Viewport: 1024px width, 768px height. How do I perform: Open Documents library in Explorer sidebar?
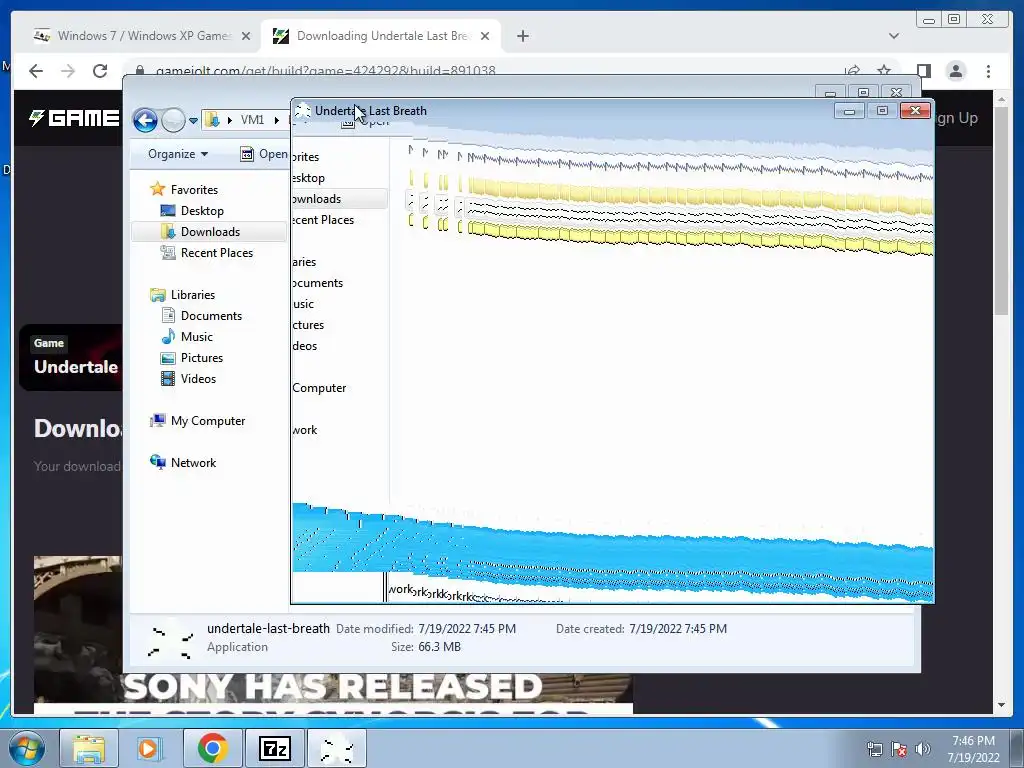[211, 315]
